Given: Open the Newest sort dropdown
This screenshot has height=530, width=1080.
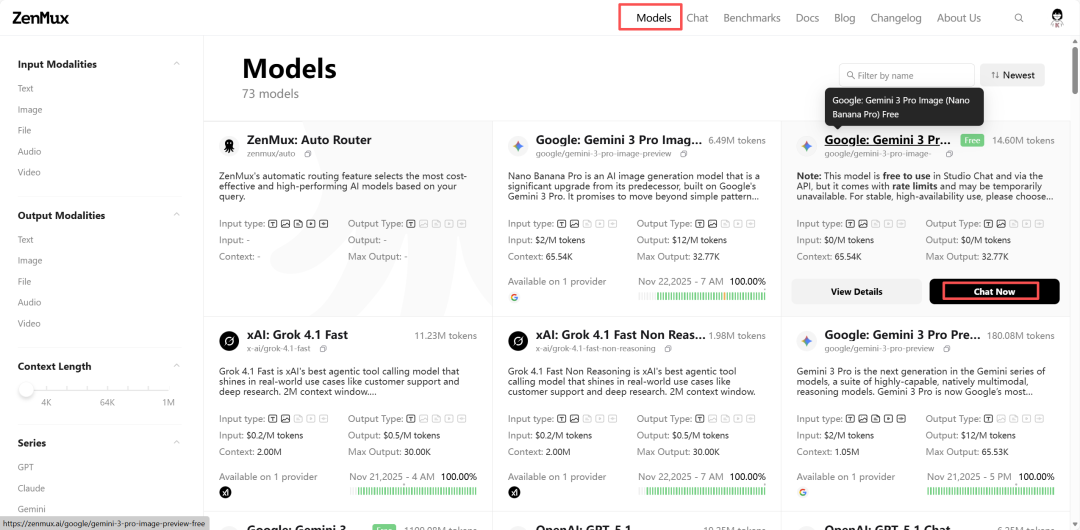Looking at the screenshot, I should [x=1012, y=75].
